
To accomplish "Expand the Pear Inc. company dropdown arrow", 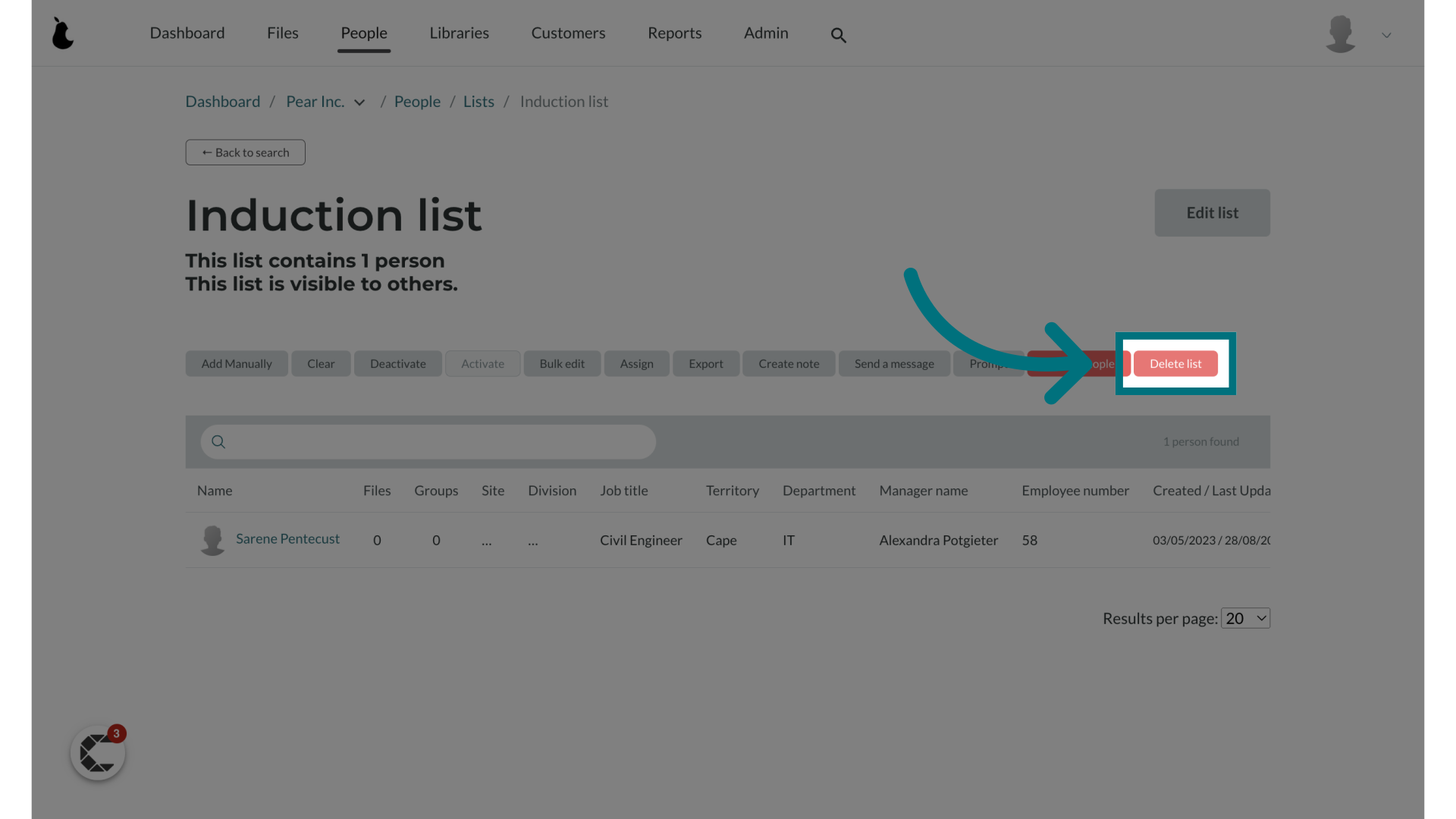I will coord(359,102).
